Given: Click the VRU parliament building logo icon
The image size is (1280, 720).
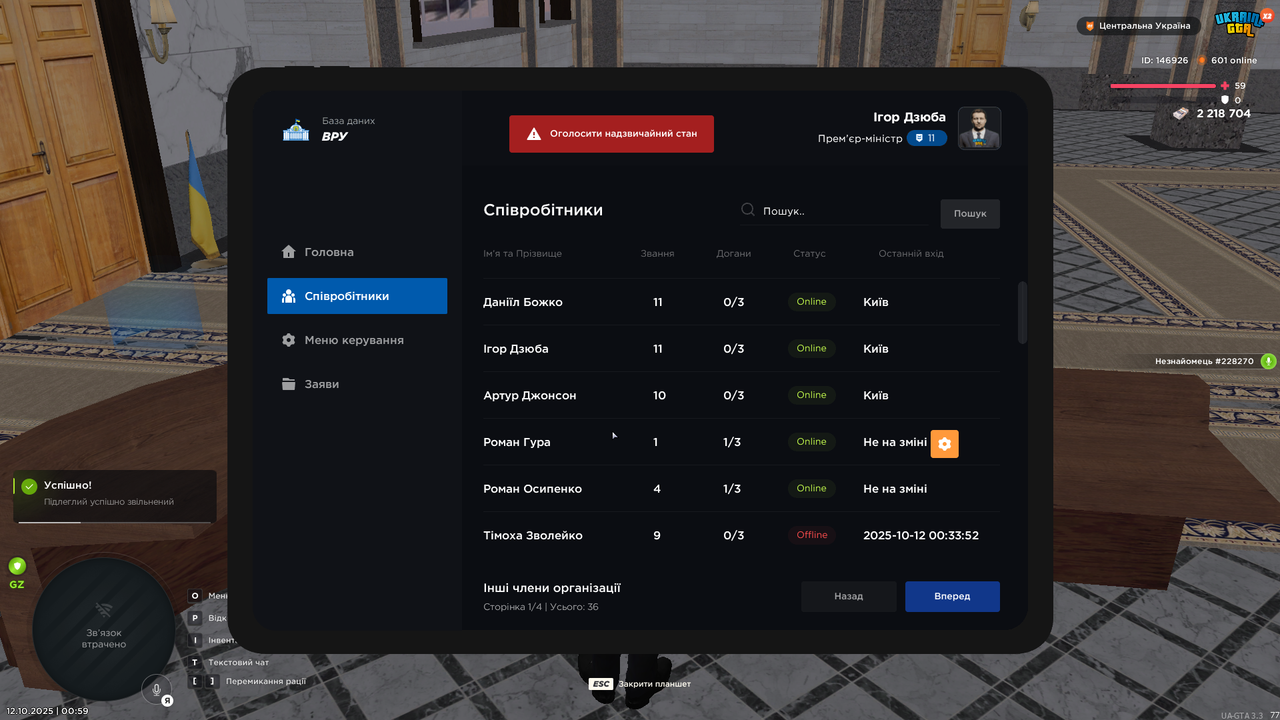Looking at the screenshot, I should point(296,130).
